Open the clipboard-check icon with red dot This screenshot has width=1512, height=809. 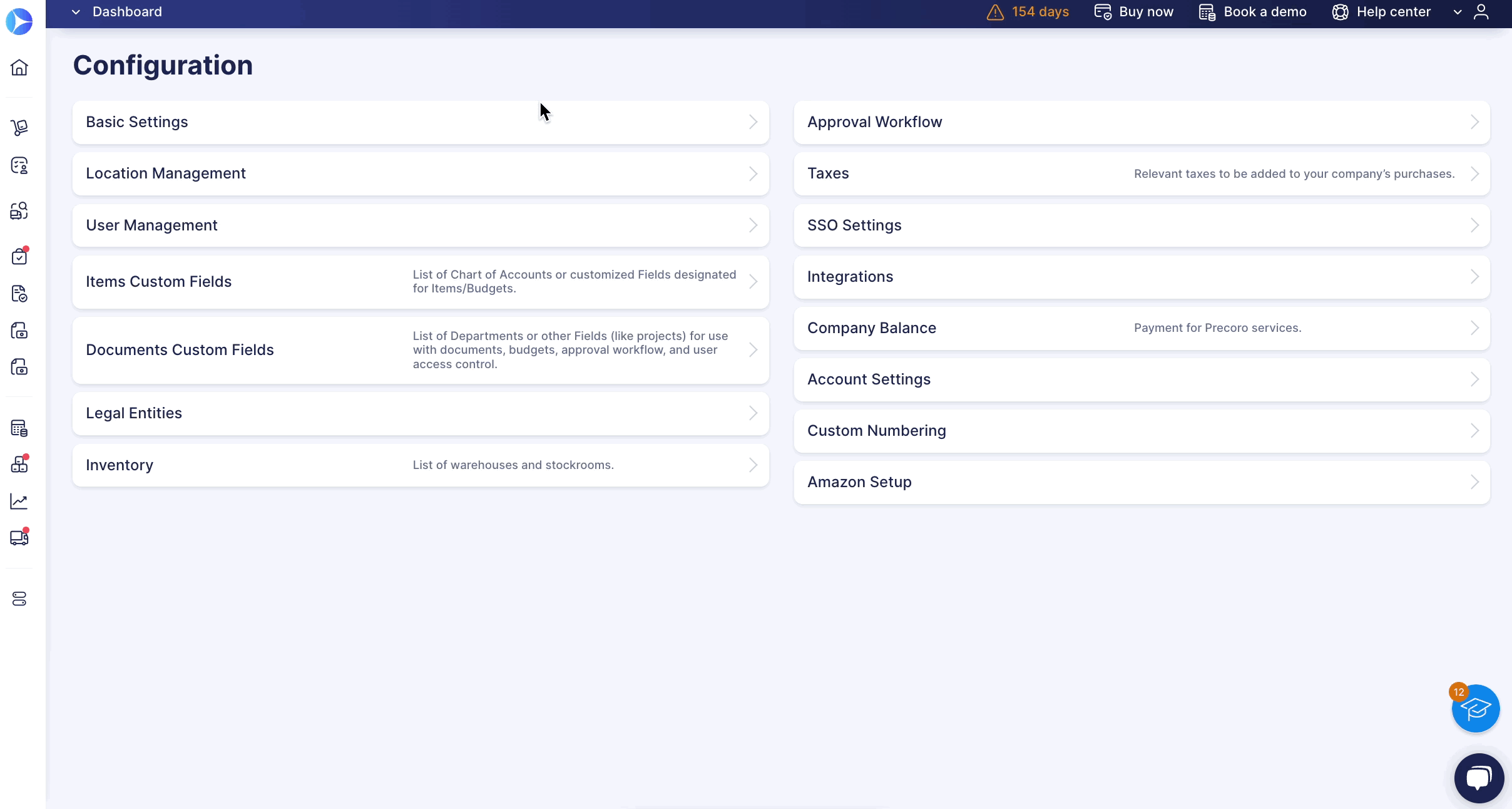click(19, 256)
